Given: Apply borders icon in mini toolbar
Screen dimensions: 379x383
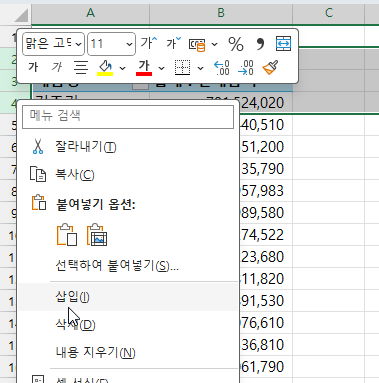Looking at the screenshot, I should [x=183, y=68].
